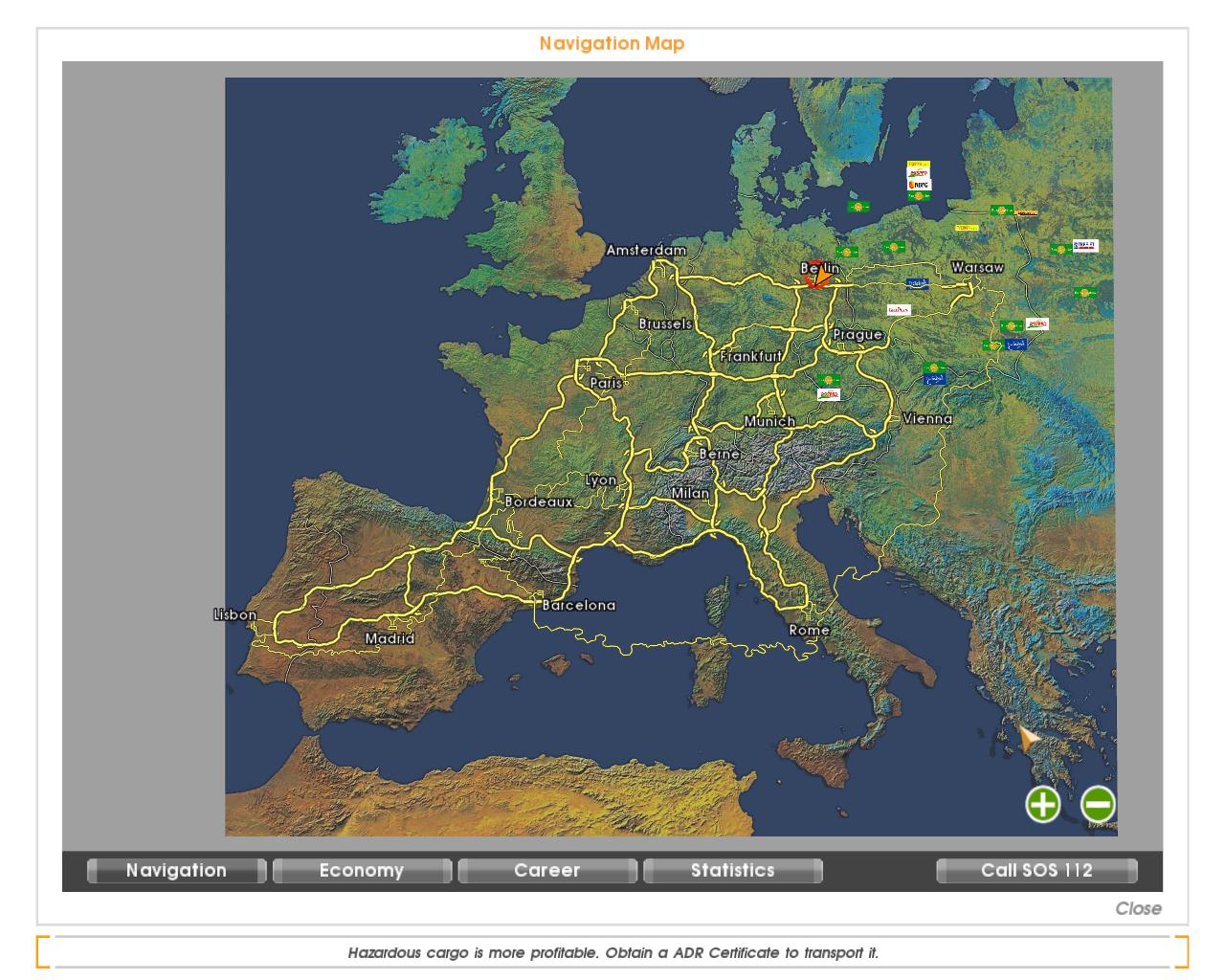Image resolution: width=1225 pixels, height=980 pixels.
Task: Switch to the Economy tab
Action: (362, 871)
